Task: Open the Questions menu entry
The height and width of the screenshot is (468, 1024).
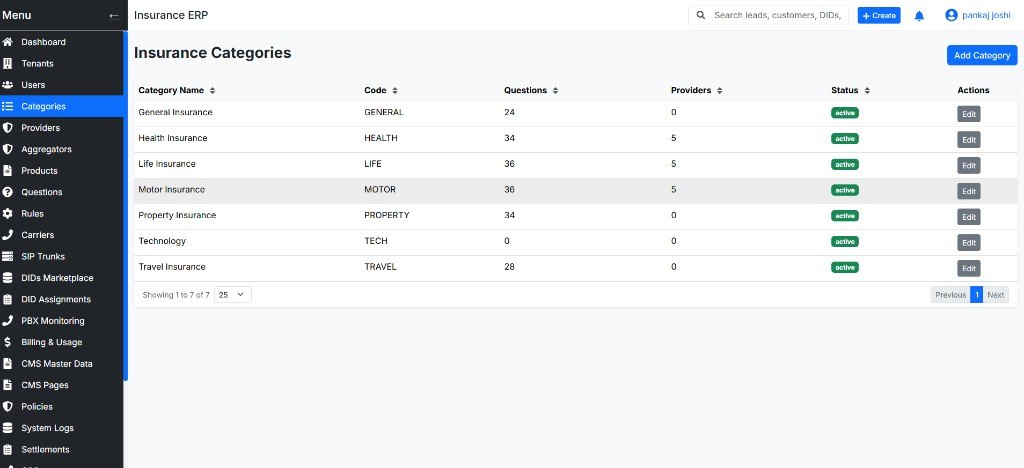Action: [x=61, y=192]
